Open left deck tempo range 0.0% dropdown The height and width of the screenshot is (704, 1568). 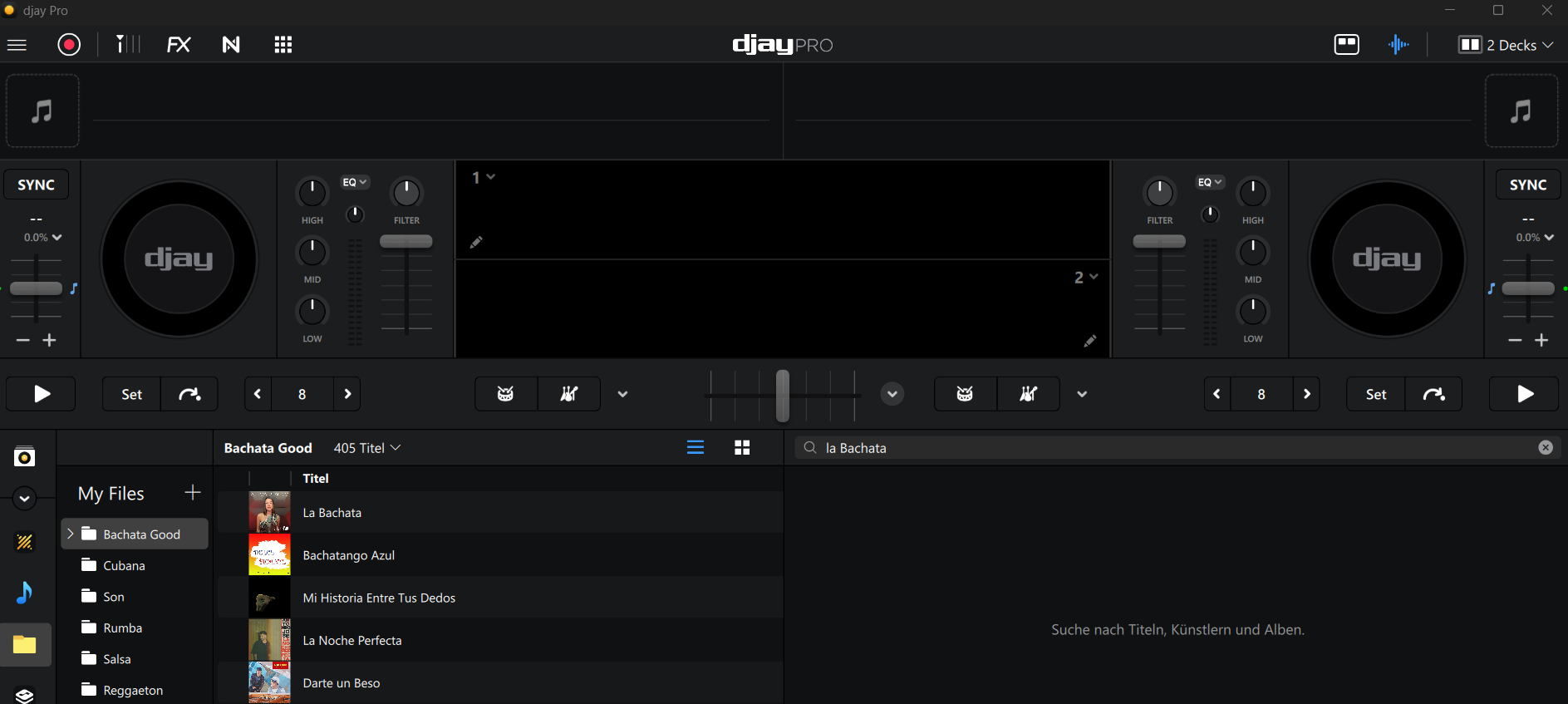point(43,238)
